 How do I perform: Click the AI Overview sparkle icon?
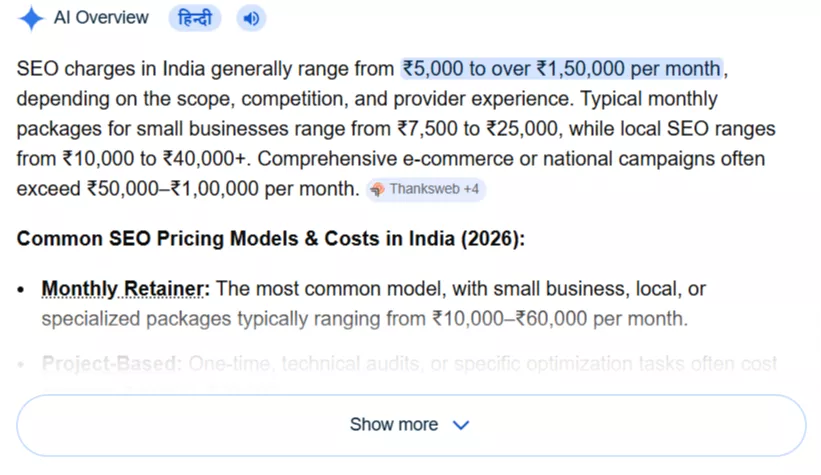point(32,18)
